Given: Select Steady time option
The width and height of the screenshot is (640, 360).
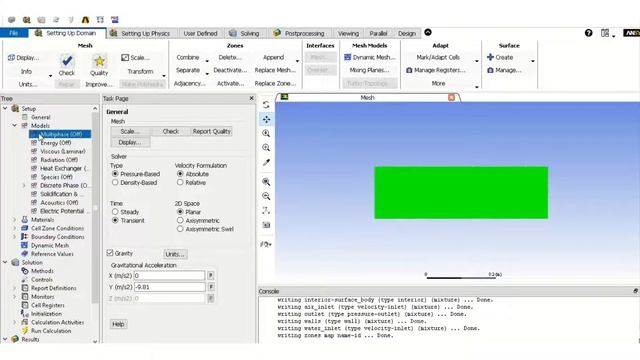Looking at the screenshot, I should pyautogui.click(x=115, y=212).
